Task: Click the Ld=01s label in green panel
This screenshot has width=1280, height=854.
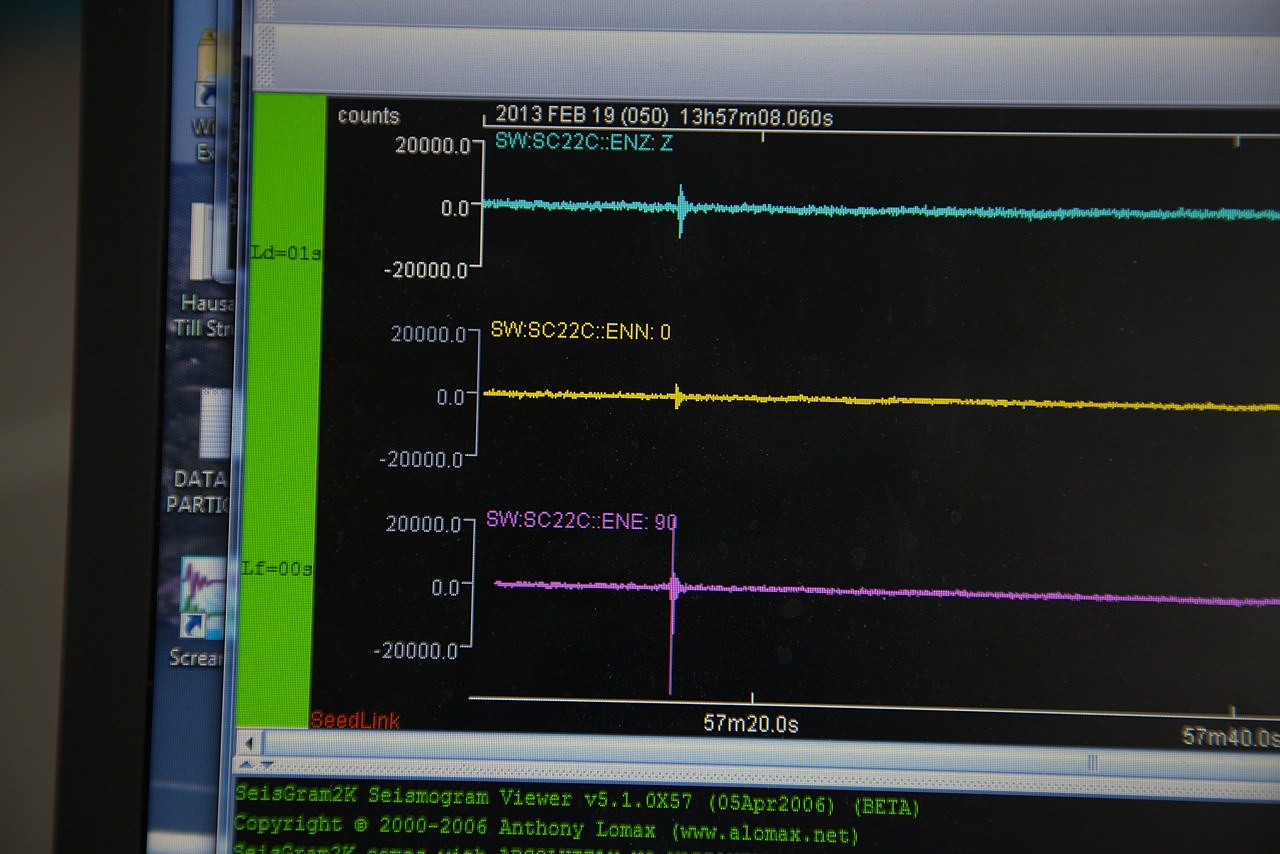Action: point(286,253)
